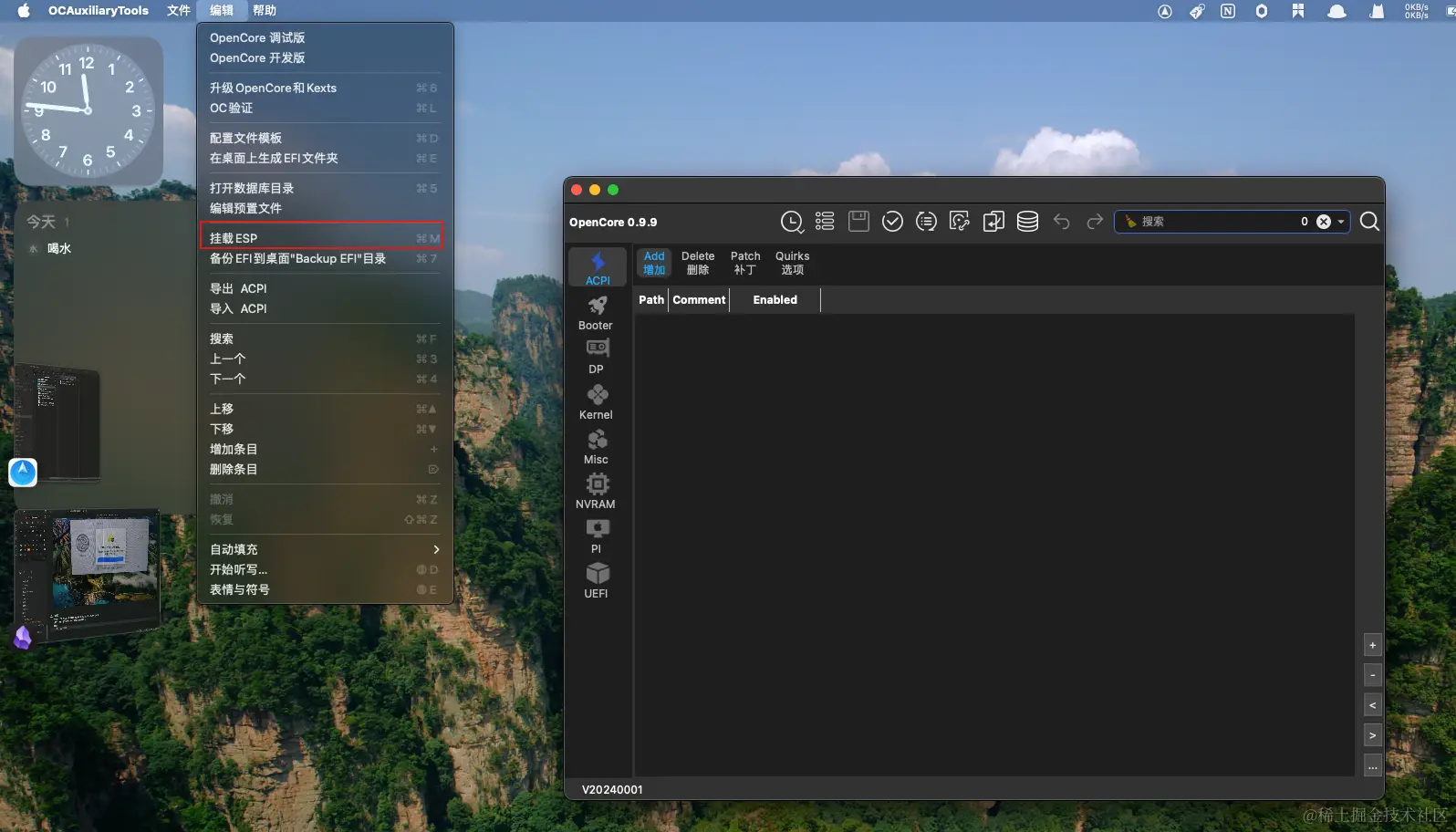Viewport: 1456px width, 832px height.
Task: Select Booter rocket in the sidebar
Action: pos(596,313)
